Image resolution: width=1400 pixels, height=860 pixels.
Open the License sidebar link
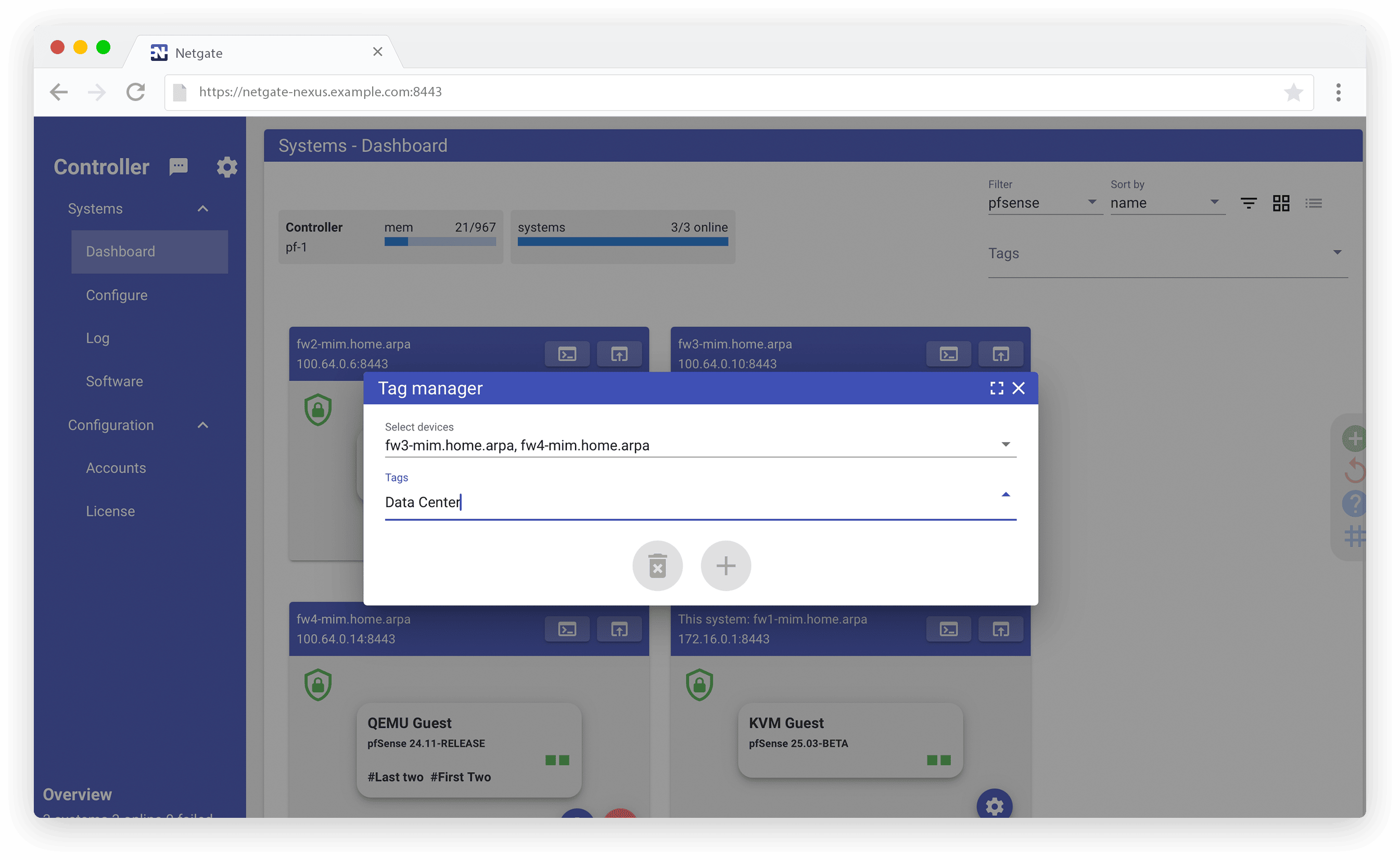[110, 511]
